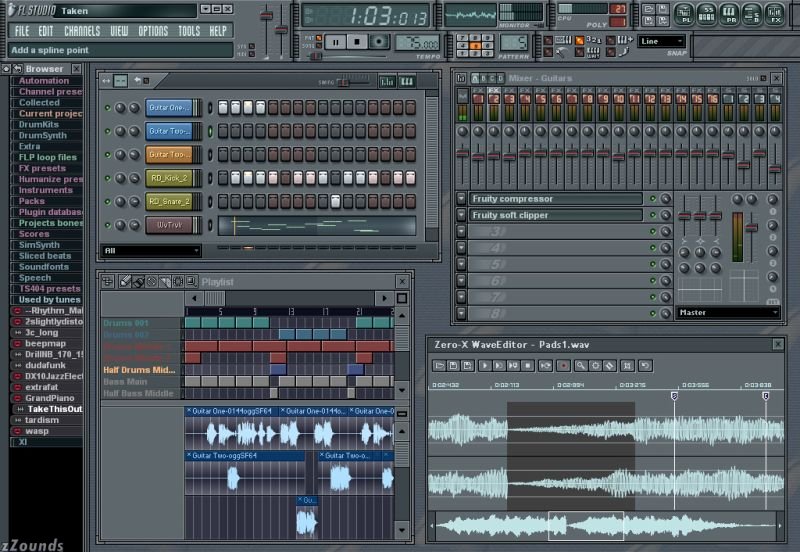Click the RD_Kick_2 channel button
The image size is (800, 552).
169,178
